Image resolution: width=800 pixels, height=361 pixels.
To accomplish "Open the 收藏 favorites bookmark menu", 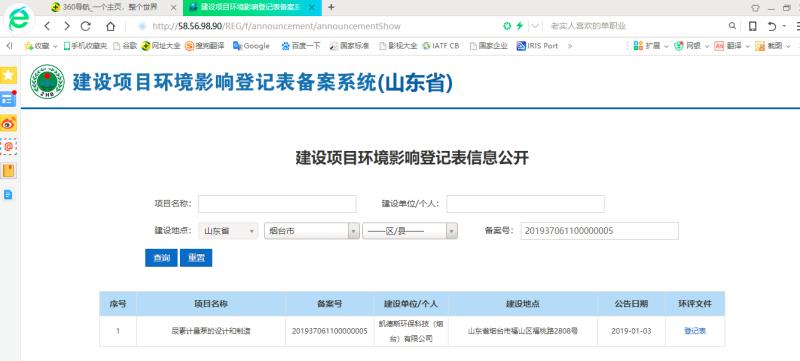I will pos(41,46).
